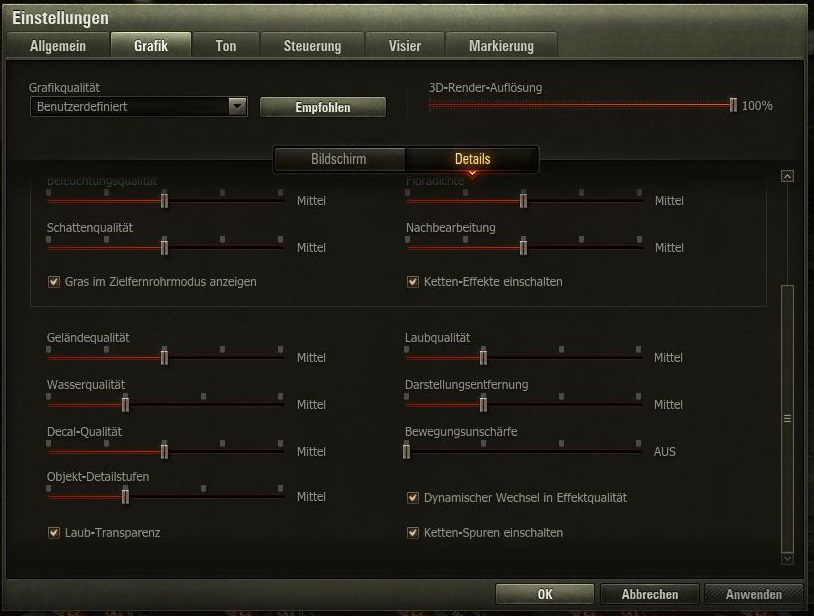
Task: Click the Bewegungsunschärfe slider handle
Action: pyautogui.click(x=406, y=451)
